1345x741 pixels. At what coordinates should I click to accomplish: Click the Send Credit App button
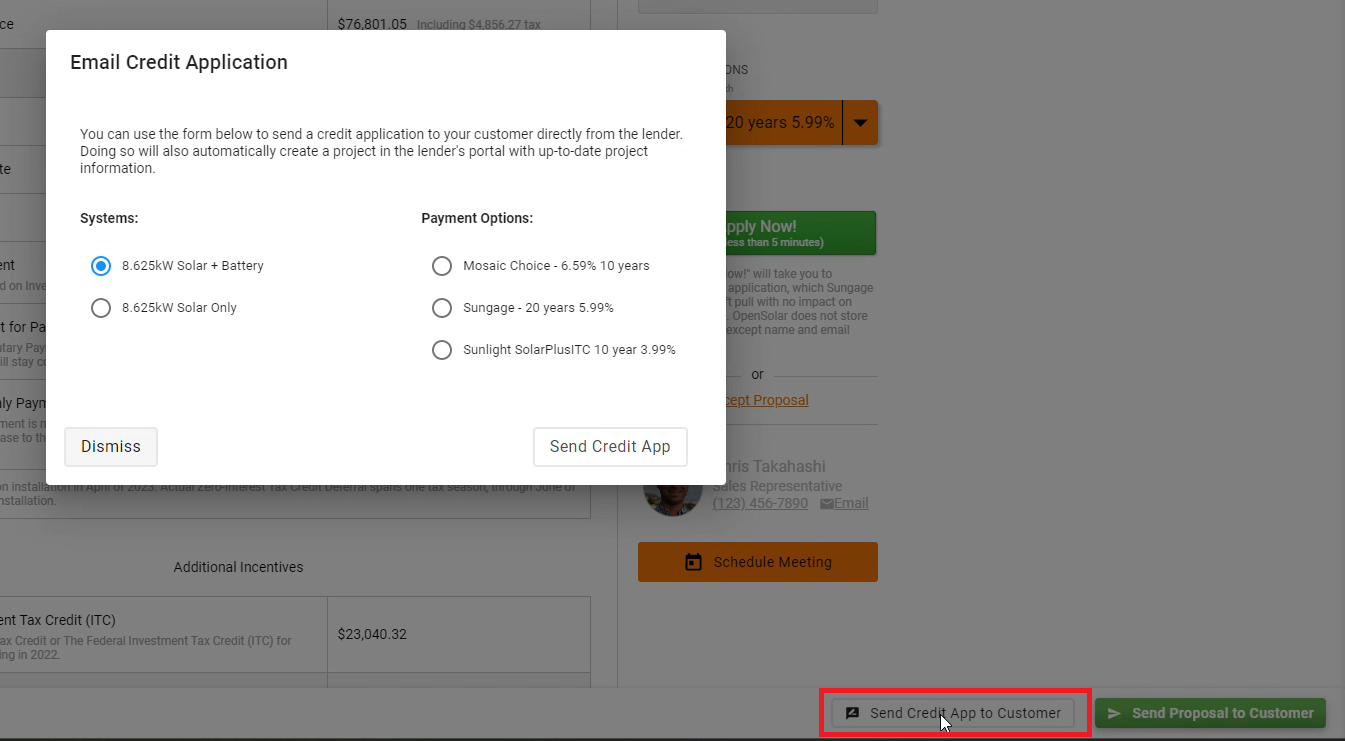coord(610,447)
